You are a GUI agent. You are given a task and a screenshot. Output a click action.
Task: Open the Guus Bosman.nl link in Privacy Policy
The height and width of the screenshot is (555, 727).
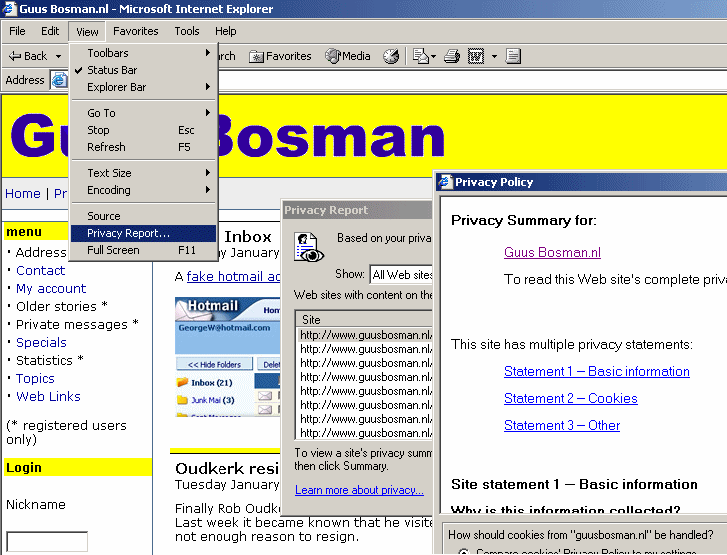pos(552,252)
